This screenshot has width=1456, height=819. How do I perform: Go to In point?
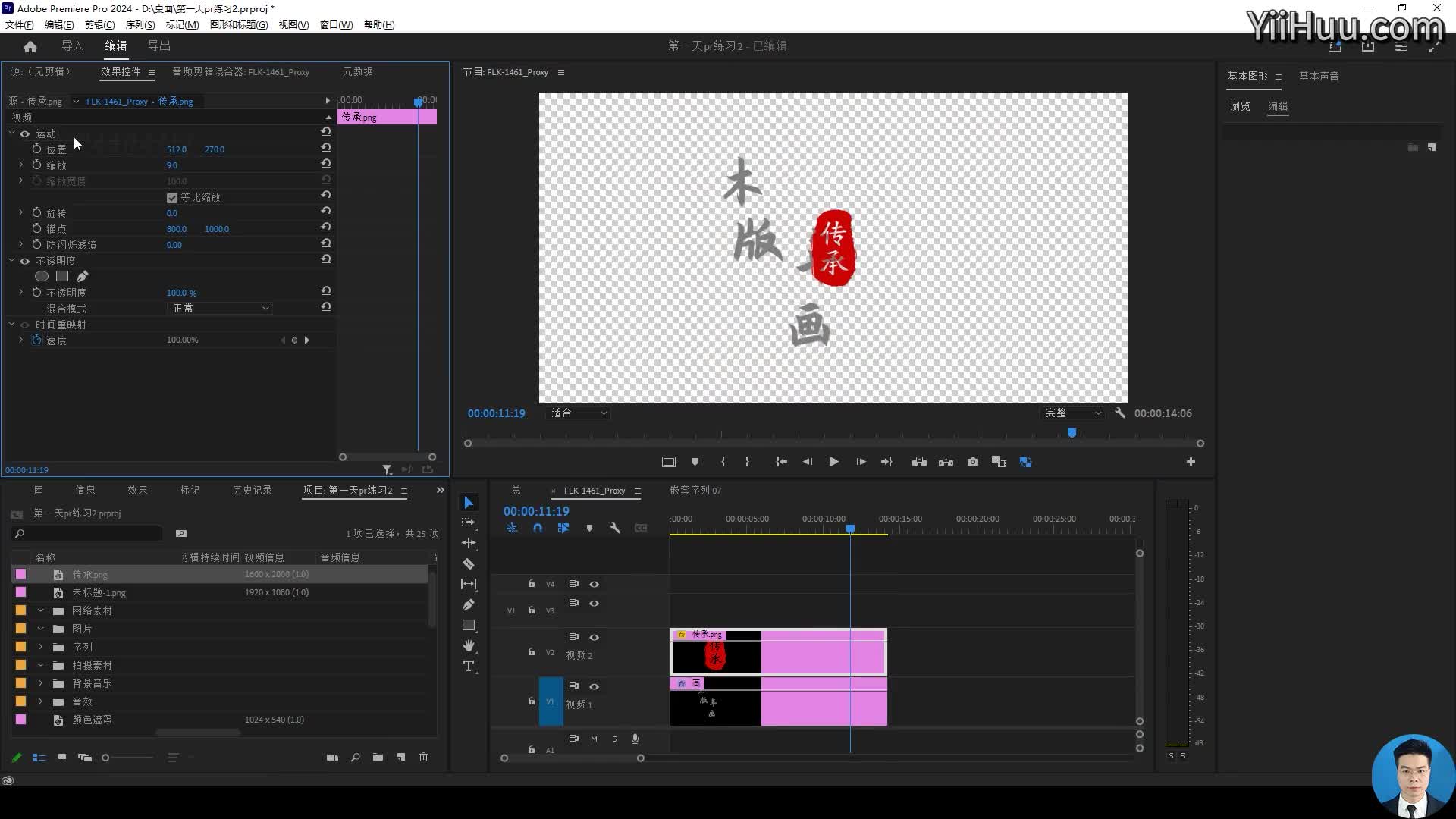781,462
